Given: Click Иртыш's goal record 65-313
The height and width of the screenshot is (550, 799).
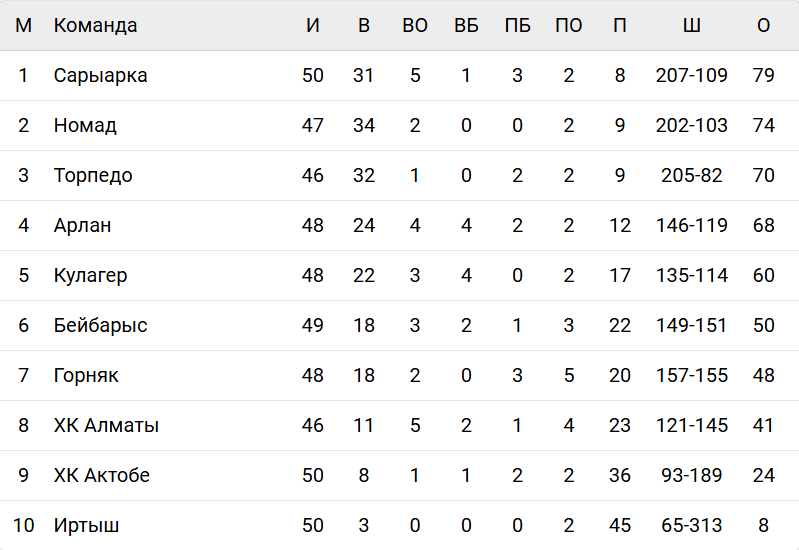Looking at the screenshot, I should [692, 525].
